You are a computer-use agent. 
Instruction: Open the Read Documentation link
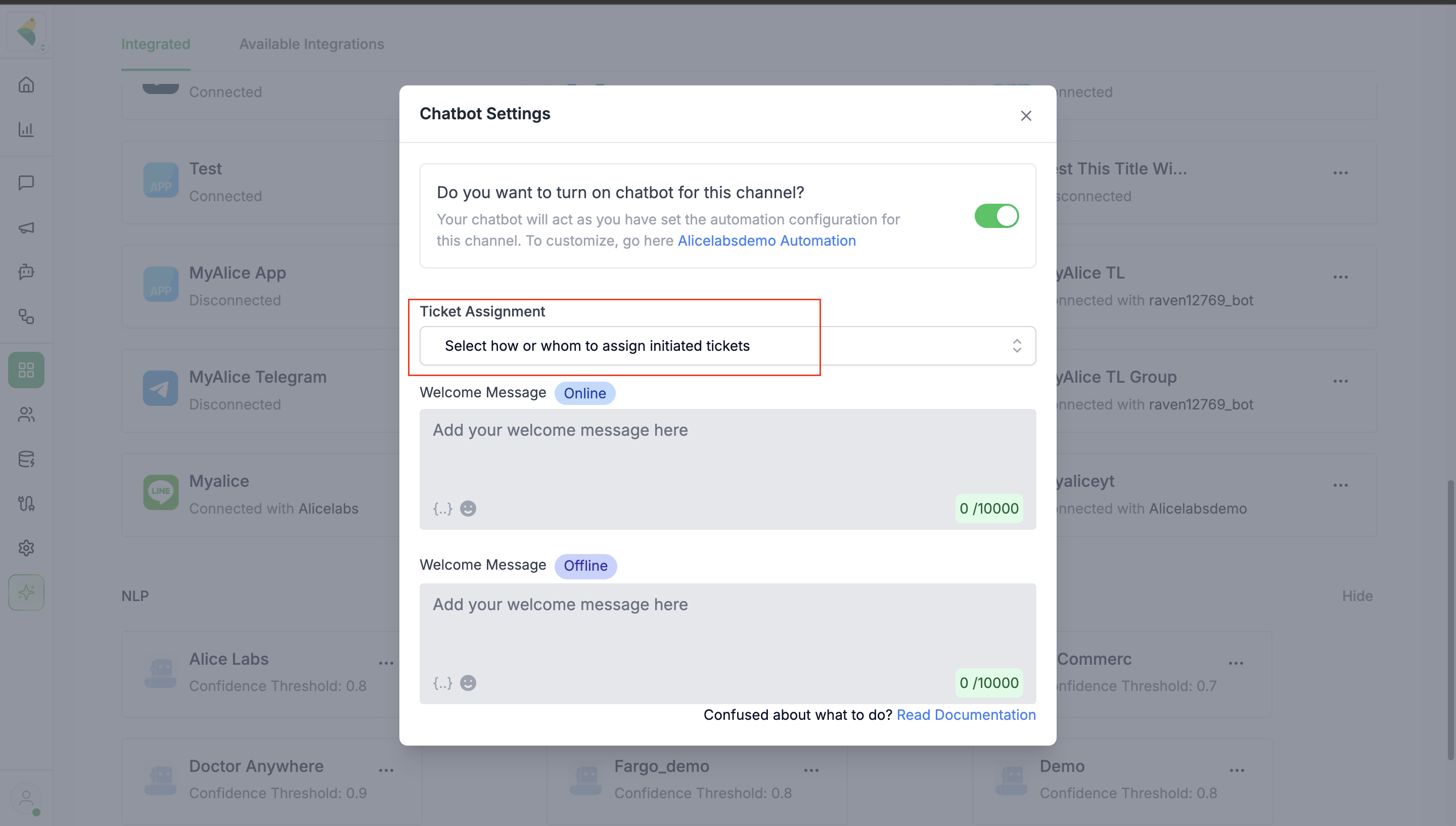pyautogui.click(x=967, y=715)
